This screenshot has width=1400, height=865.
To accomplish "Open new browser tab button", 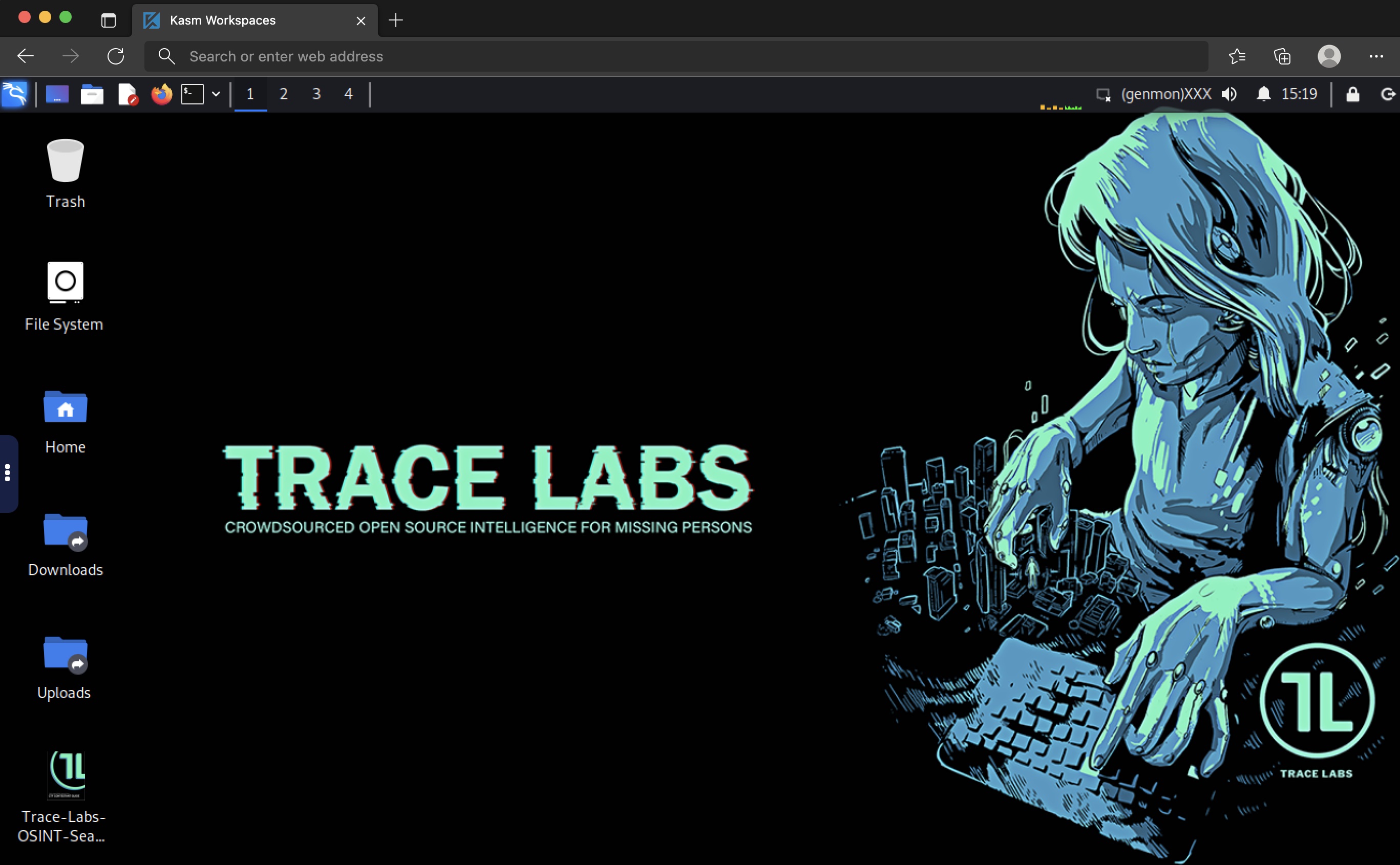I will [396, 20].
